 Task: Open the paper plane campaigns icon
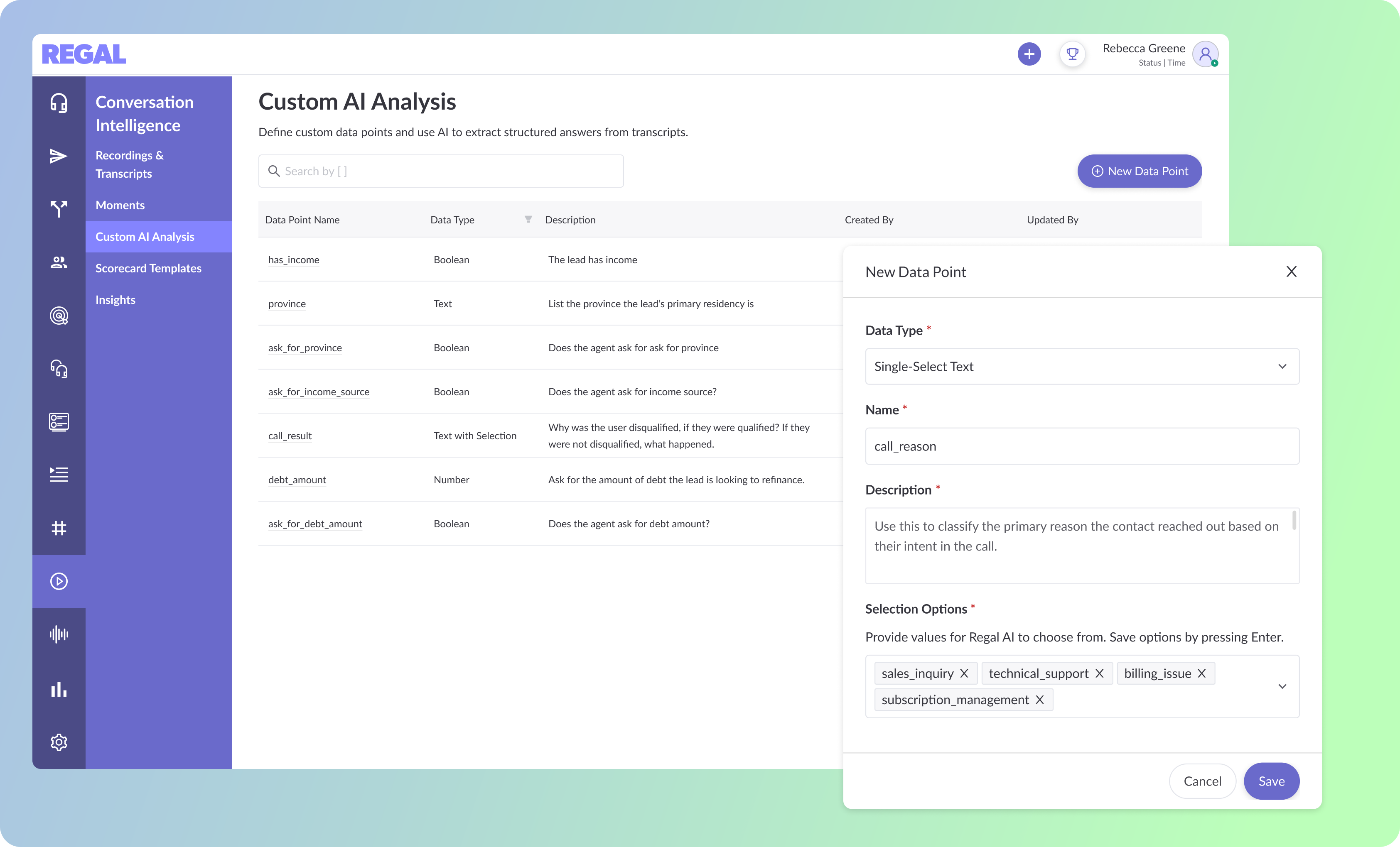tap(59, 156)
